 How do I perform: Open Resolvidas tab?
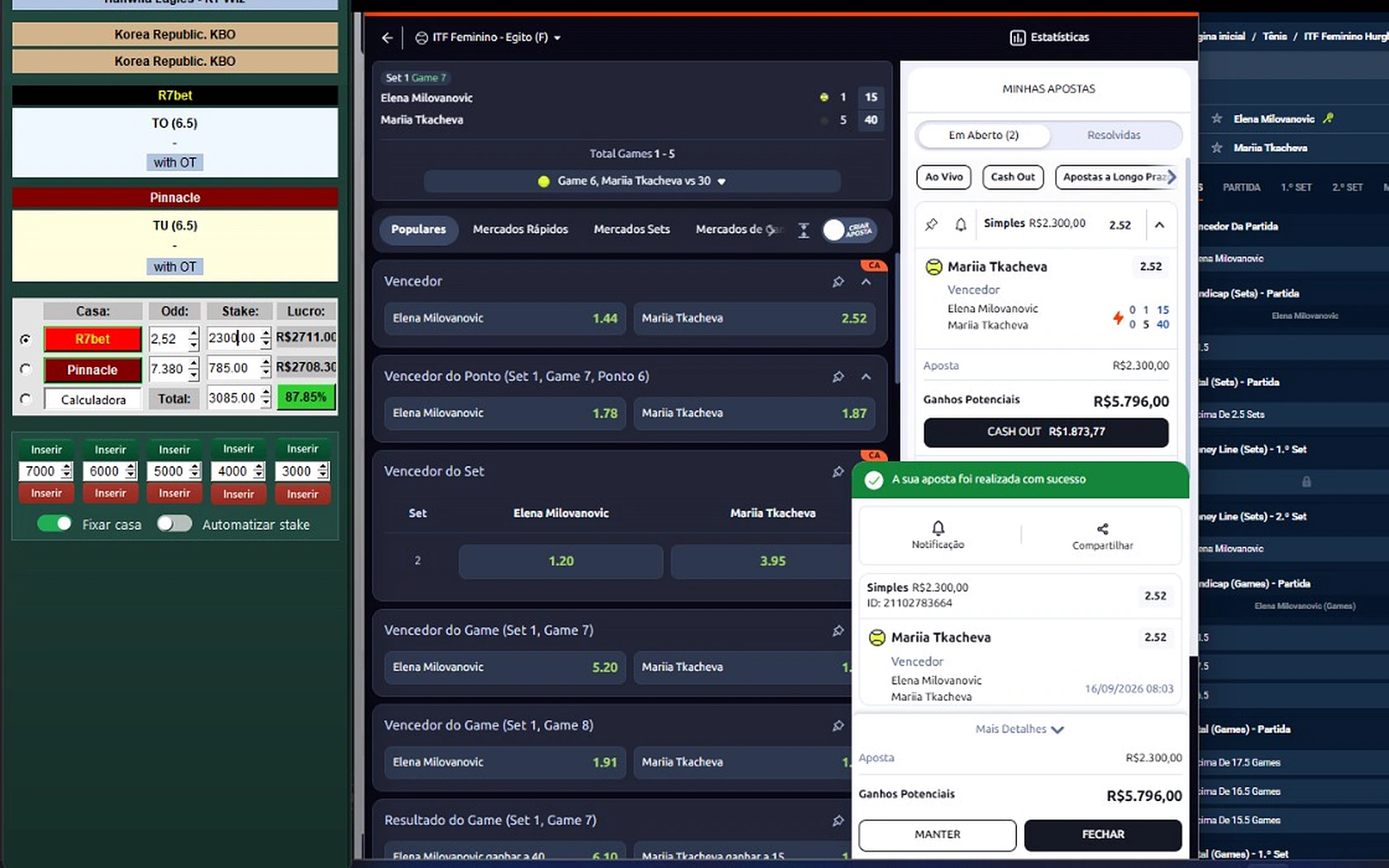point(1114,135)
